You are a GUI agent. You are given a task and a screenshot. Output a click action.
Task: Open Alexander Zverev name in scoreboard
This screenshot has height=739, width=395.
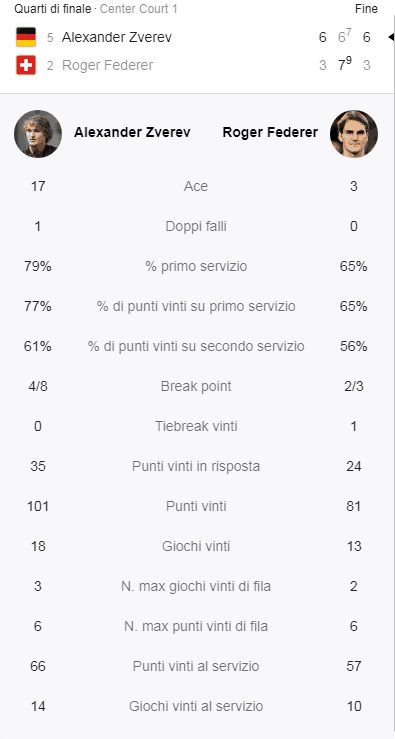point(116,37)
